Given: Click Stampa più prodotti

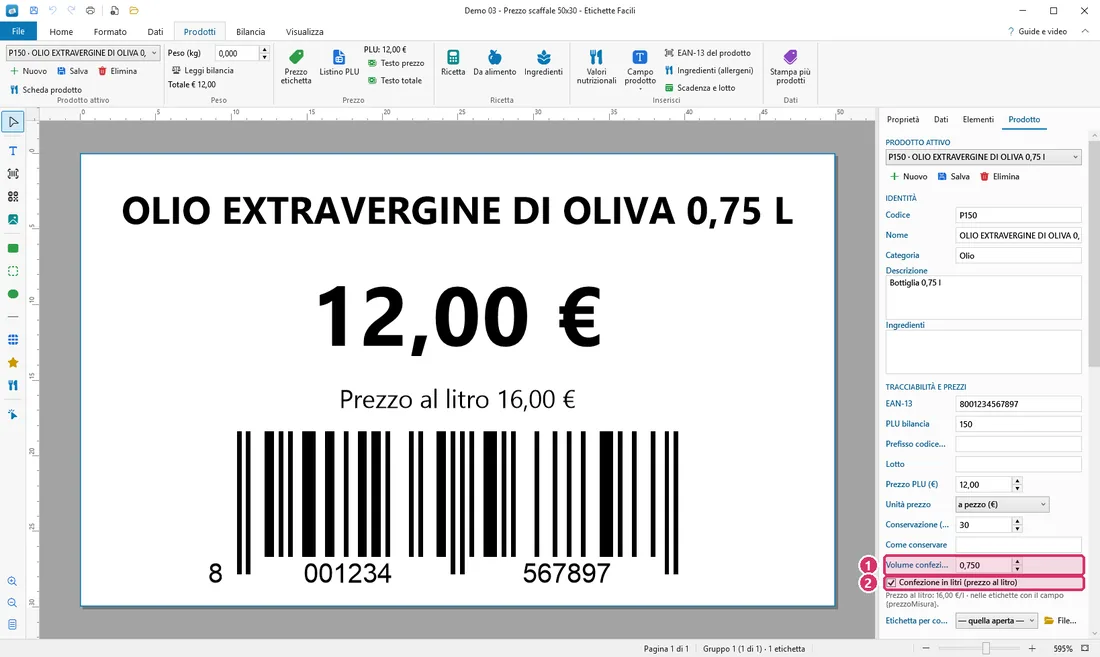Looking at the screenshot, I should pos(790,67).
